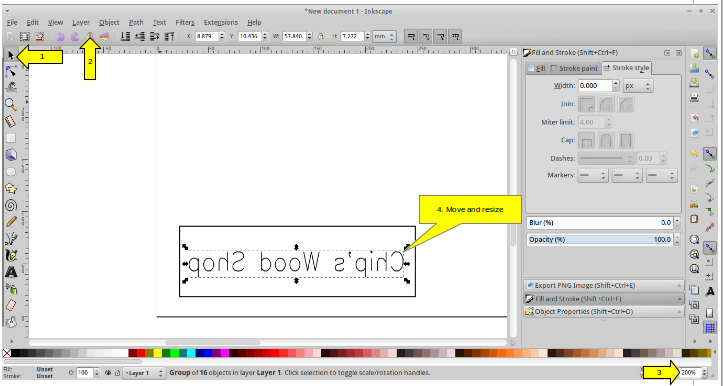Select the Pencil freehand tool
Image resolution: width=723 pixels, height=386 pixels.
point(11,222)
